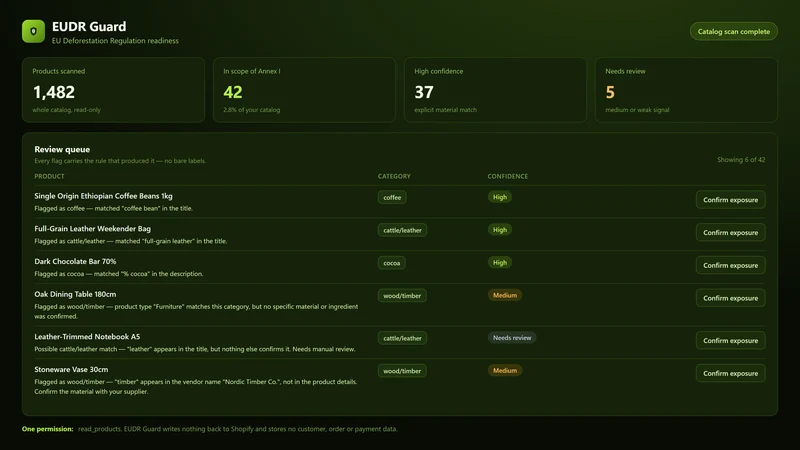This screenshot has height=450, width=800.
Task: Click EU Deforestation Regulation readiness subtitle
Action: coord(115,41)
